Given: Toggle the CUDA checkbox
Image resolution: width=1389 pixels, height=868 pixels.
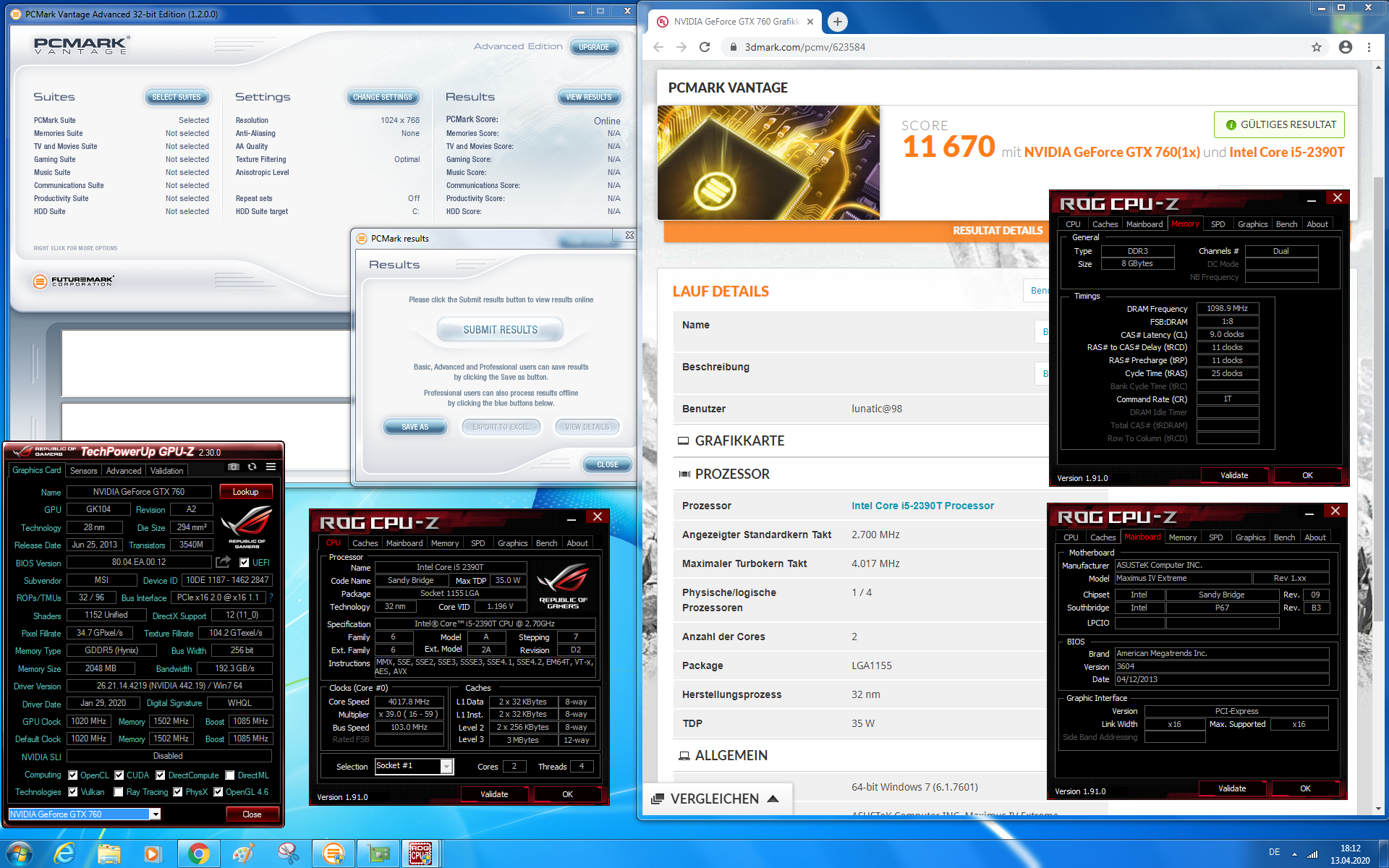Looking at the screenshot, I should click(x=119, y=775).
